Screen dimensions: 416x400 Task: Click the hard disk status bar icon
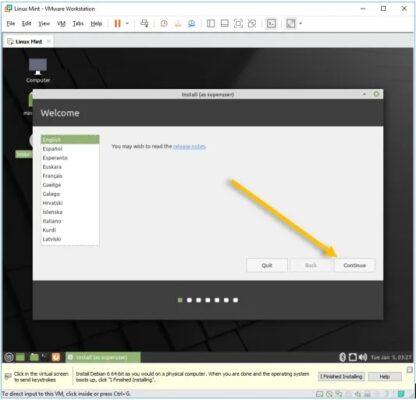(x=319, y=394)
